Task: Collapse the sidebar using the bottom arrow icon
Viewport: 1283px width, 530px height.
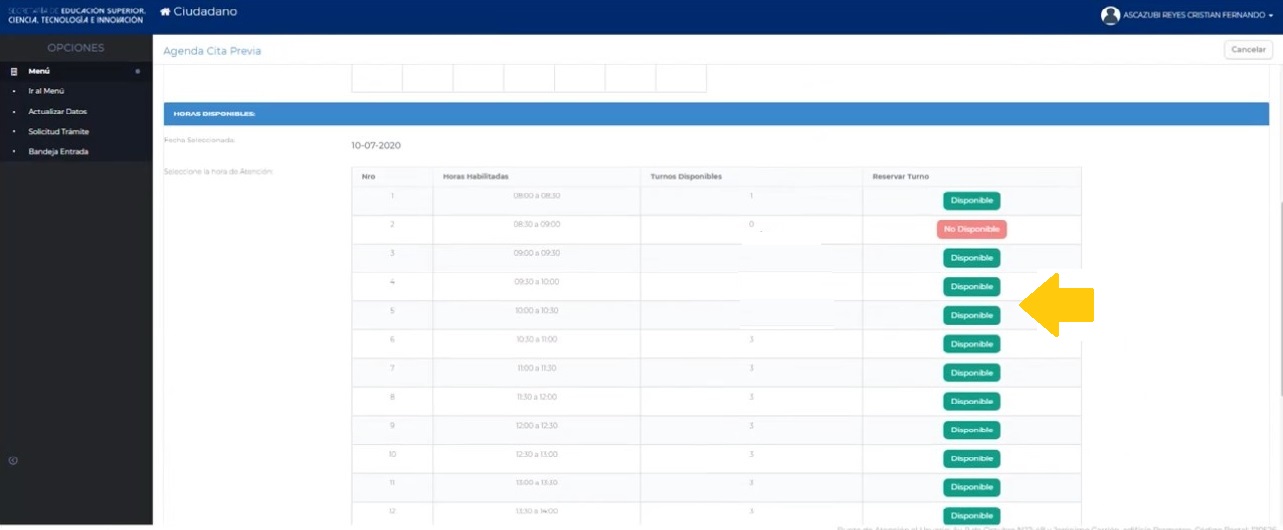Action: [13, 461]
